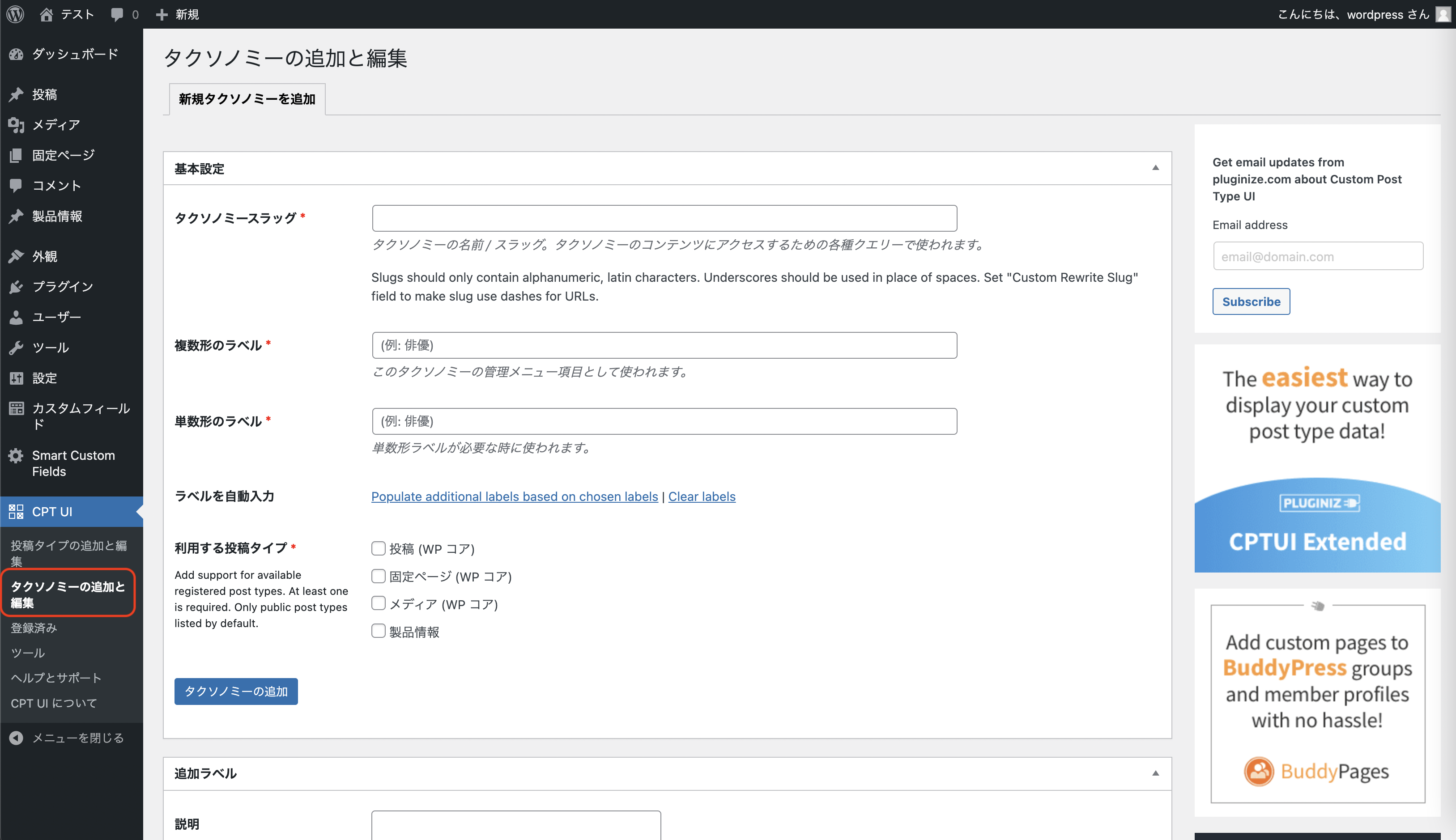Viewport: 1456px width, 840px height.
Task: Select the 新規タクソノミーを追加 tab
Action: click(247, 99)
